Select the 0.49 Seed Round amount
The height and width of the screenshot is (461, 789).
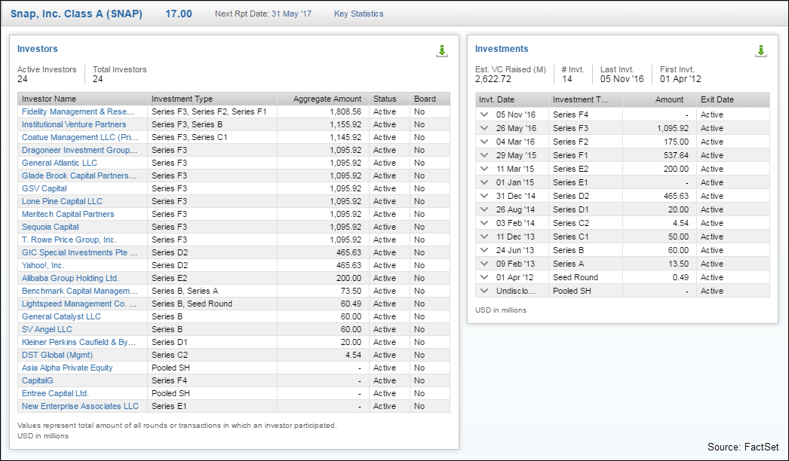(x=680, y=277)
